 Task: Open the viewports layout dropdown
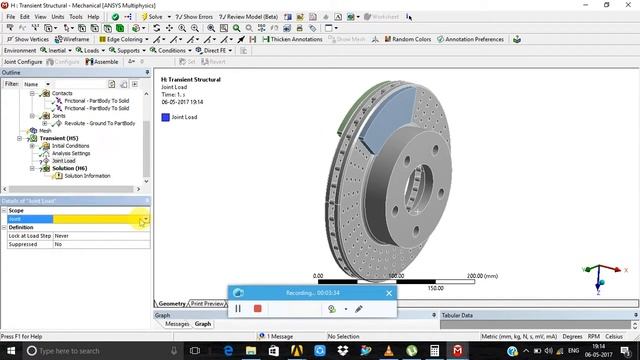336,28
